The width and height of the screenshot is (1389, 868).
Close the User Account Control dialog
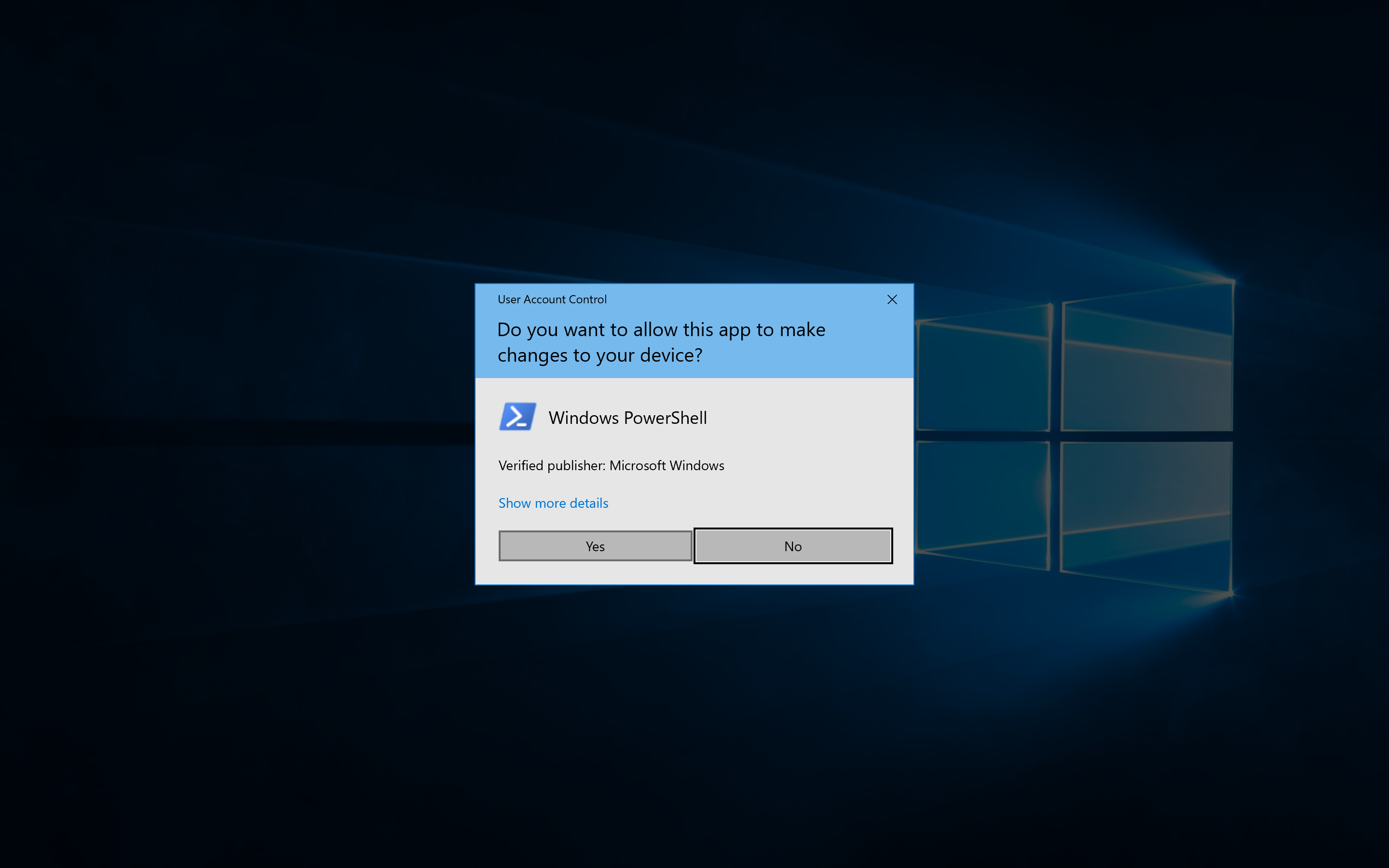(891, 299)
